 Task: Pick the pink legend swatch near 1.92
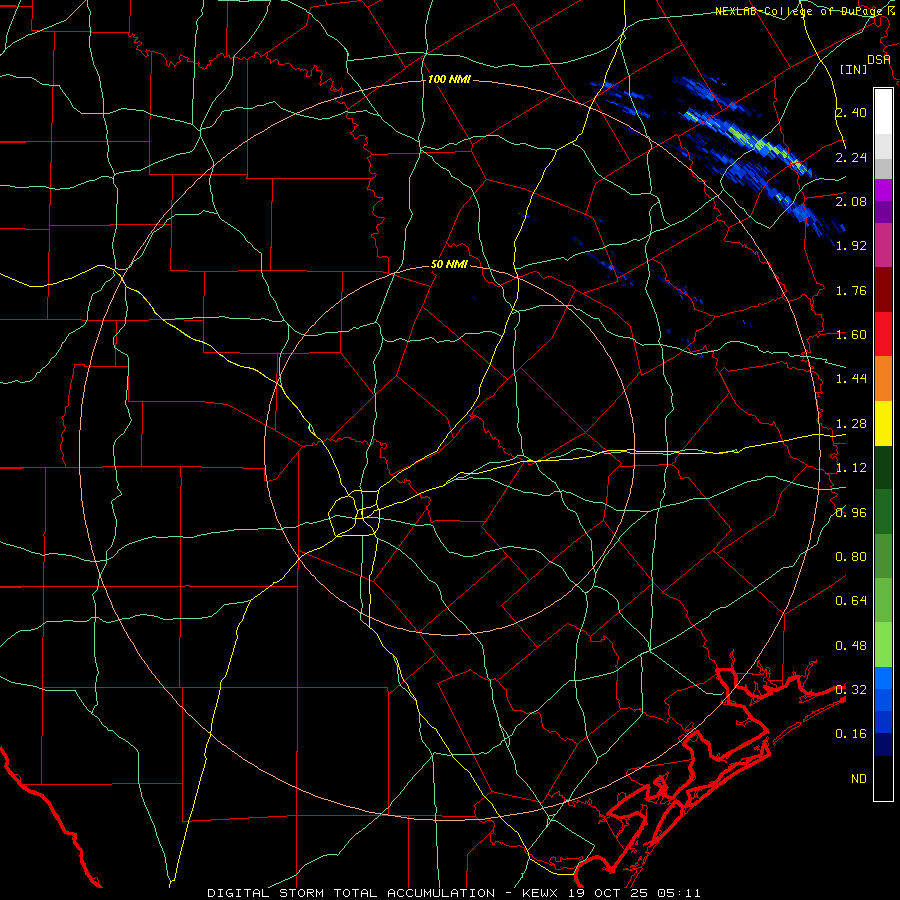tap(883, 245)
